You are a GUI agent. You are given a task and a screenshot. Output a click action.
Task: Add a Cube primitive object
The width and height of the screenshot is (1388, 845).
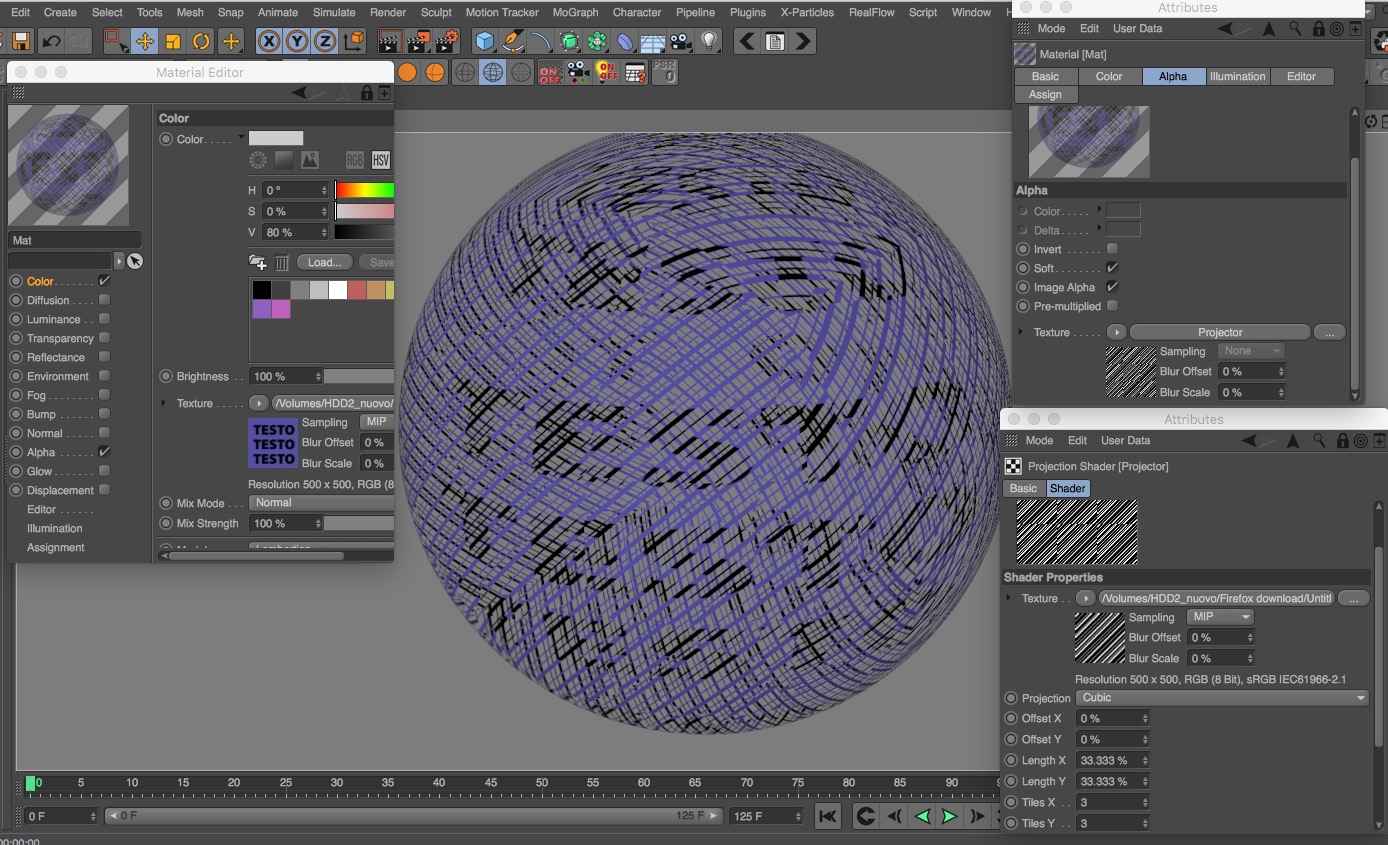tap(485, 41)
